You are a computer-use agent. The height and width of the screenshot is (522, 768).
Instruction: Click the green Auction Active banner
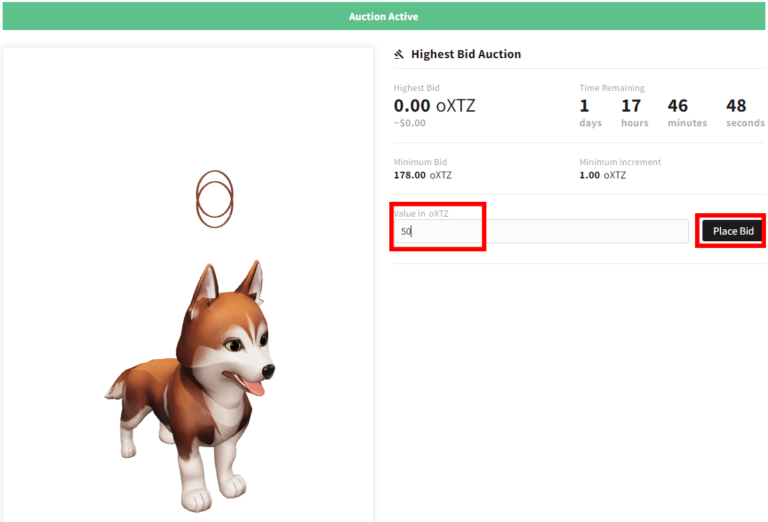tap(384, 17)
